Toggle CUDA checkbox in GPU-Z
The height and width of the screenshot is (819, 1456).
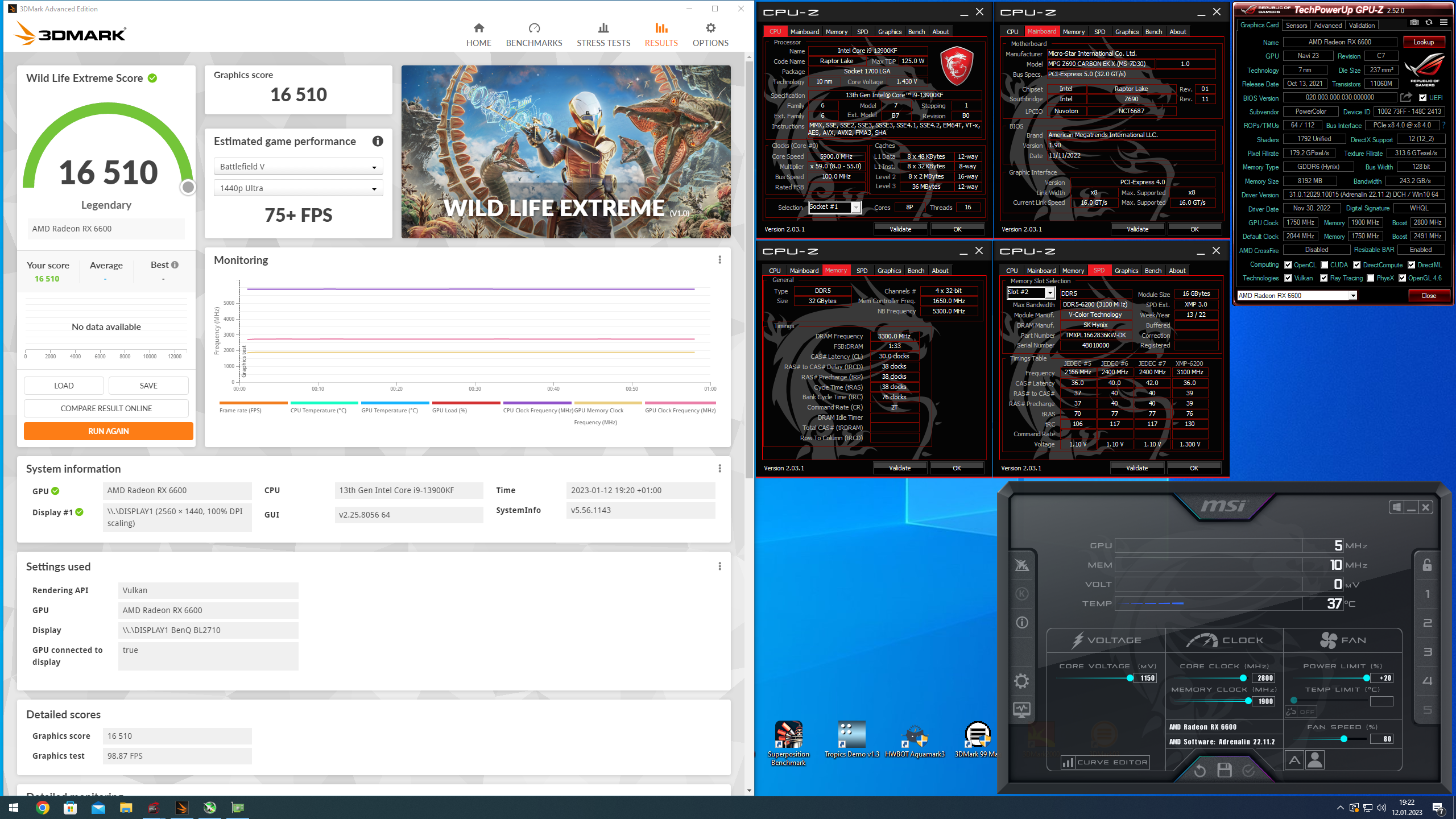coord(1324,265)
